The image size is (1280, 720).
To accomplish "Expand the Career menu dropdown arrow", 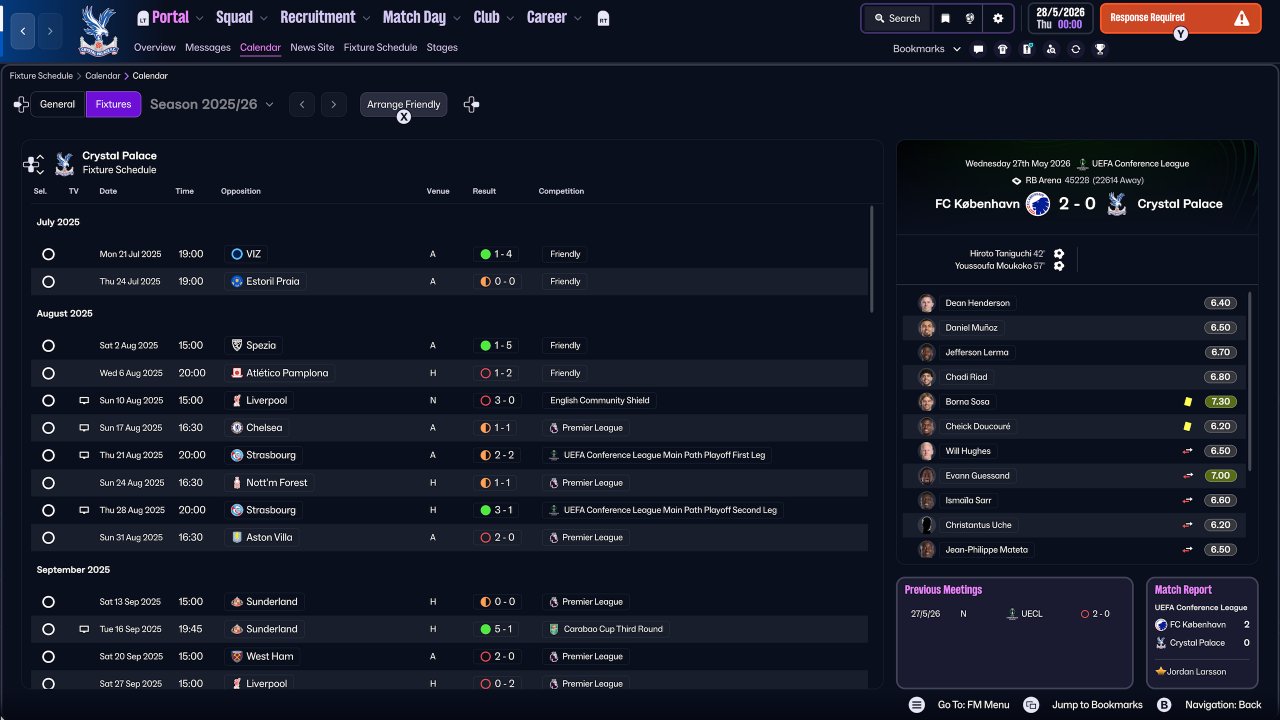I will [577, 18].
